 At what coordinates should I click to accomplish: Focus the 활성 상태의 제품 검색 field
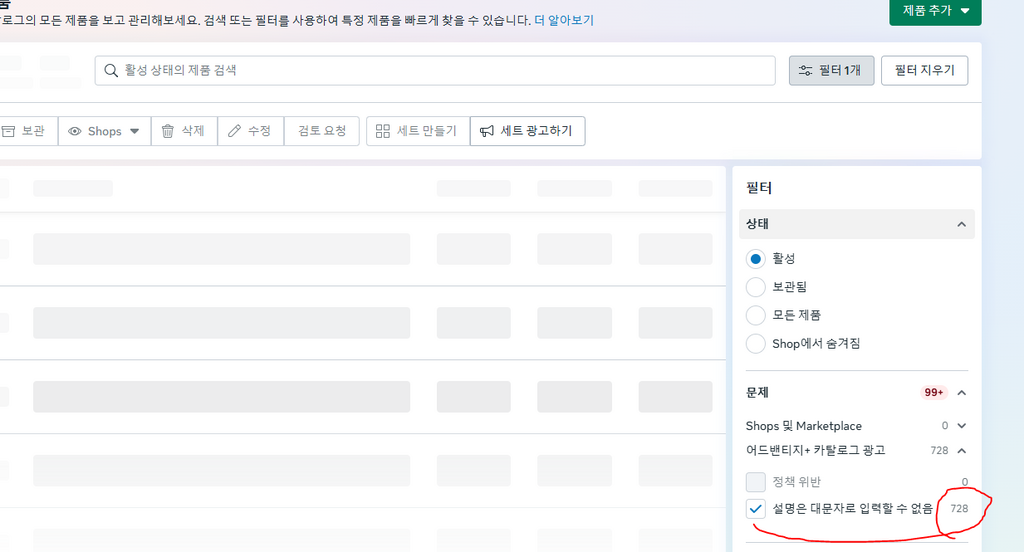coord(435,71)
